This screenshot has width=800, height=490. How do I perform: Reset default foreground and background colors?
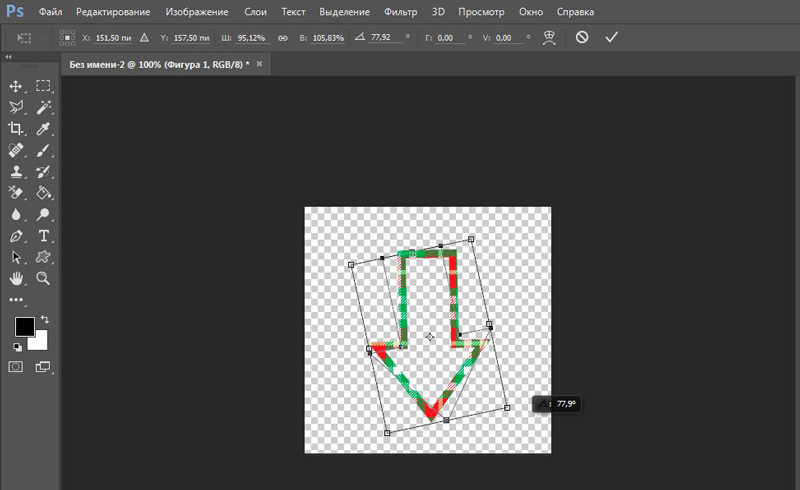click(x=17, y=347)
